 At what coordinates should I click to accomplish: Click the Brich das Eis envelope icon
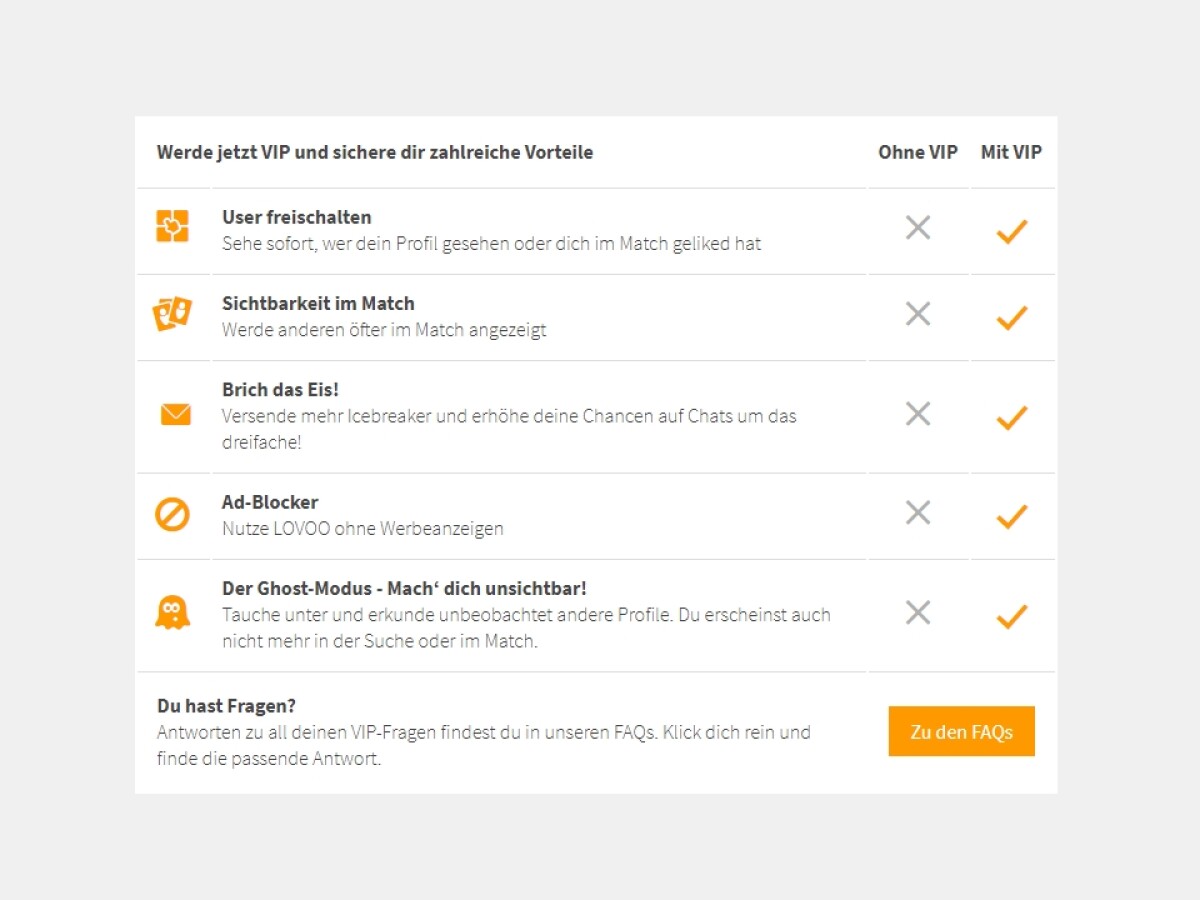pyautogui.click(x=175, y=414)
